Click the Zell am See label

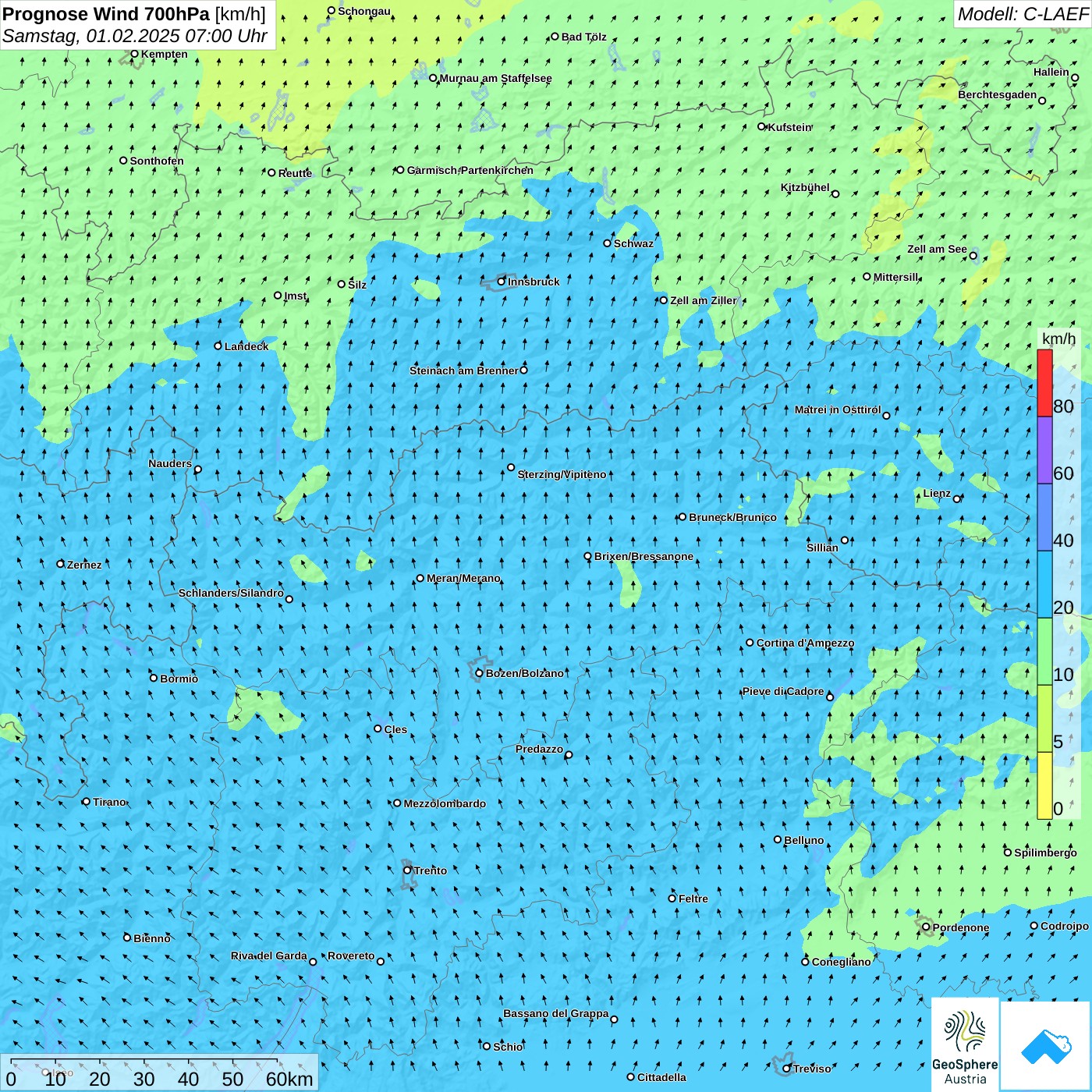point(937,250)
